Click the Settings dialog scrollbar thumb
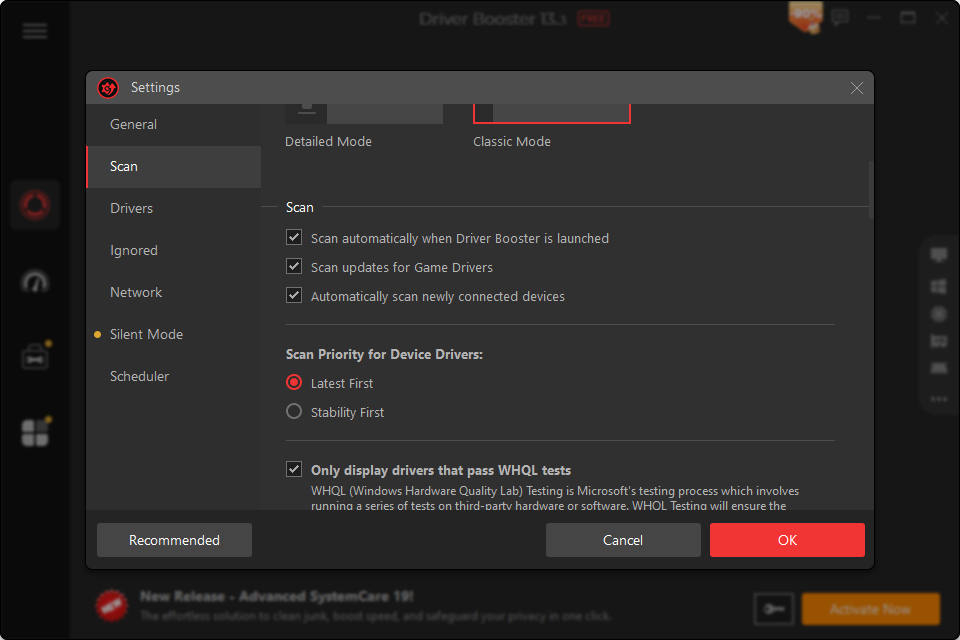 click(871, 190)
